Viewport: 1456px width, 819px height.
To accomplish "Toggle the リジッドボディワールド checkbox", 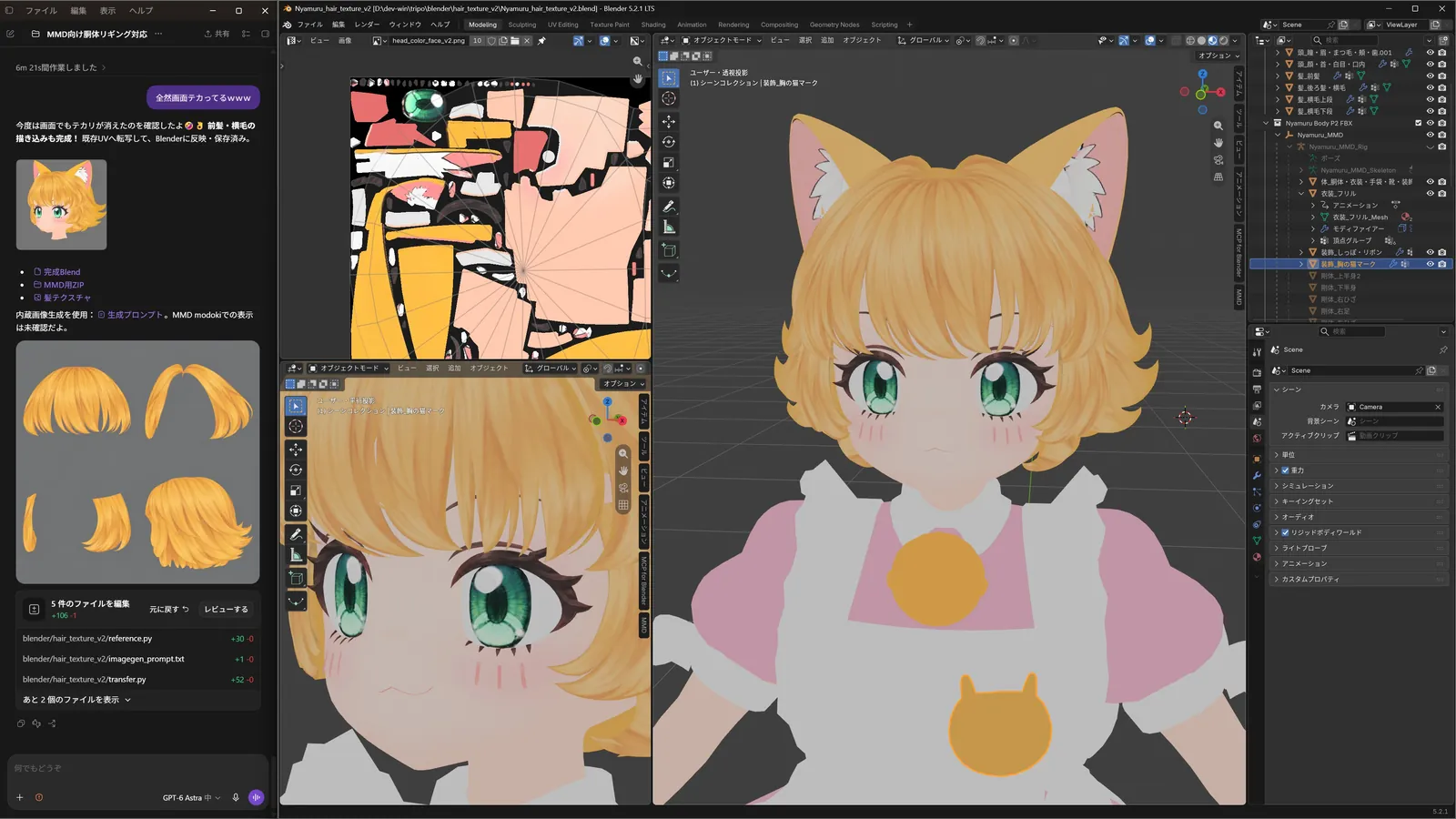I will (x=1285, y=532).
